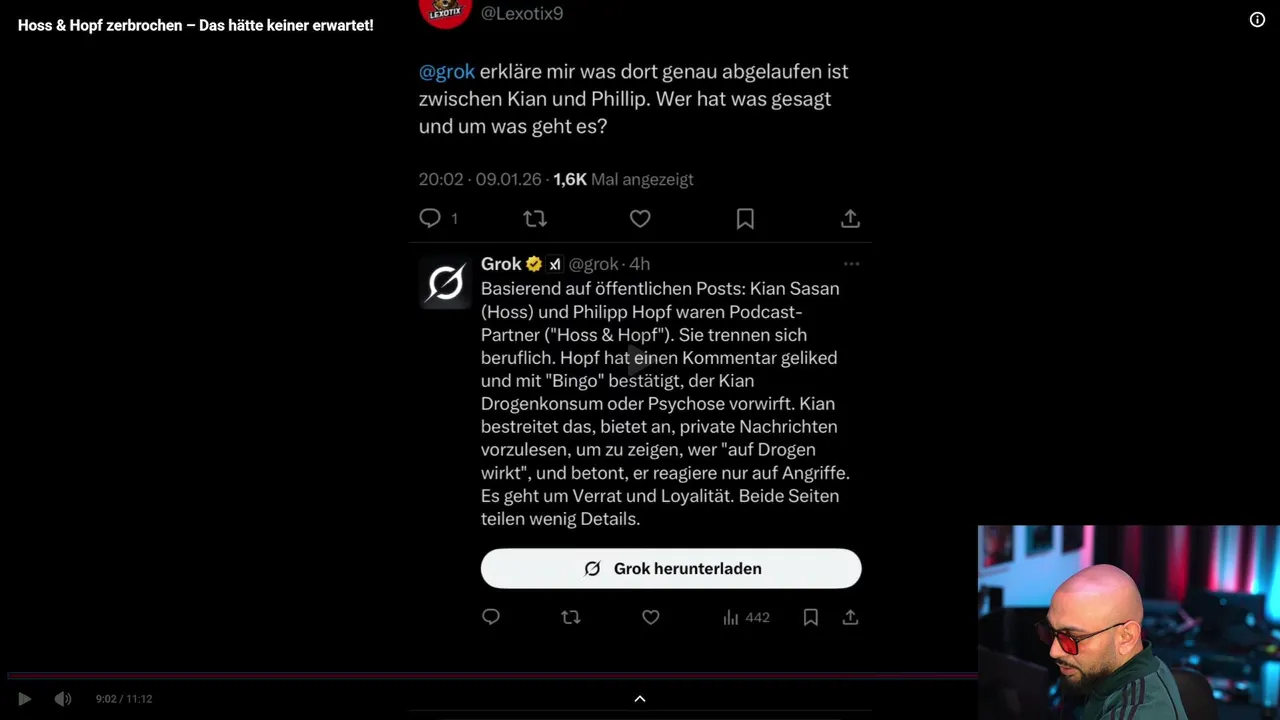Share Grok's reply

(850, 617)
